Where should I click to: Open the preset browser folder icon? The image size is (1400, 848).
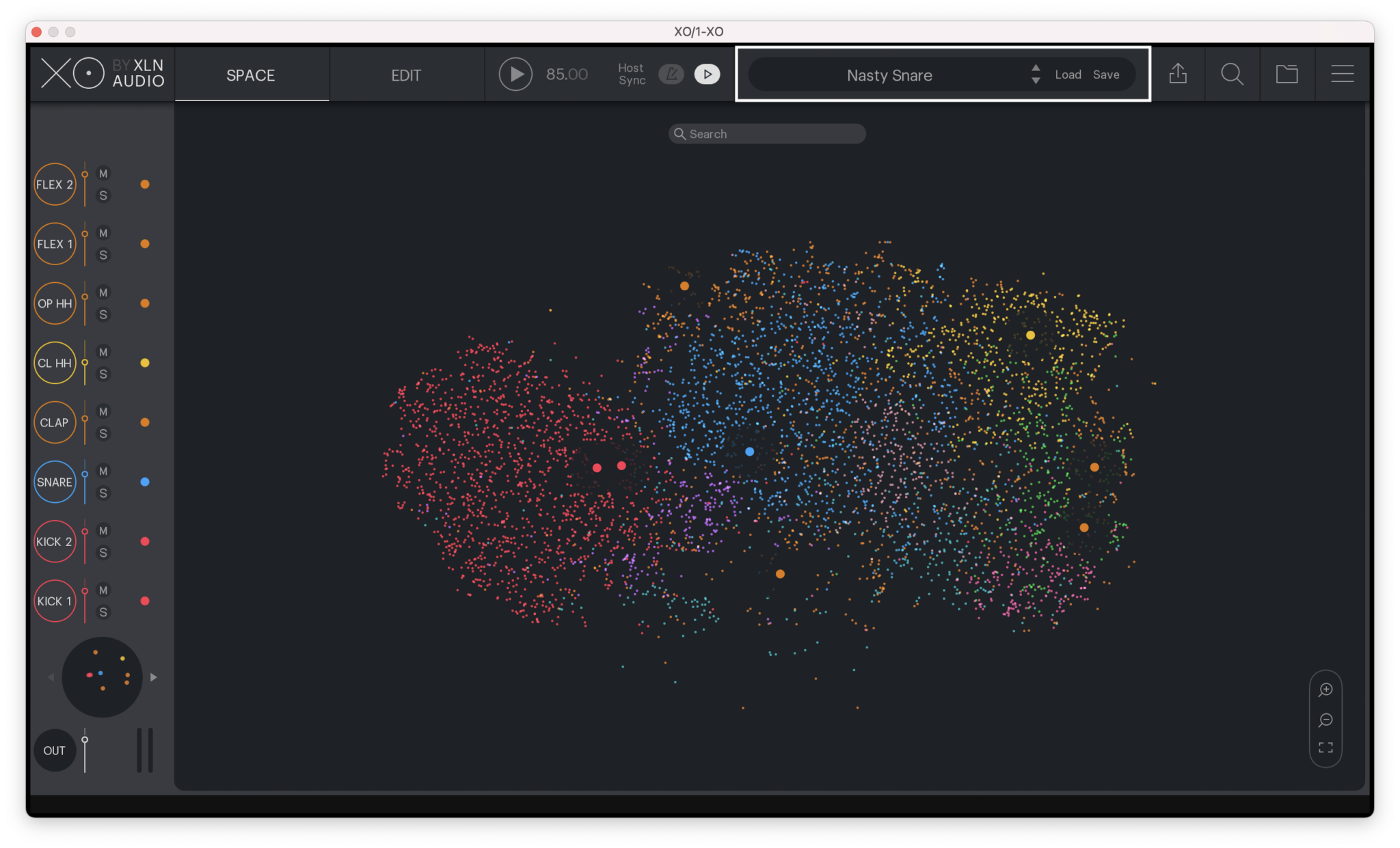(1287, 74)
